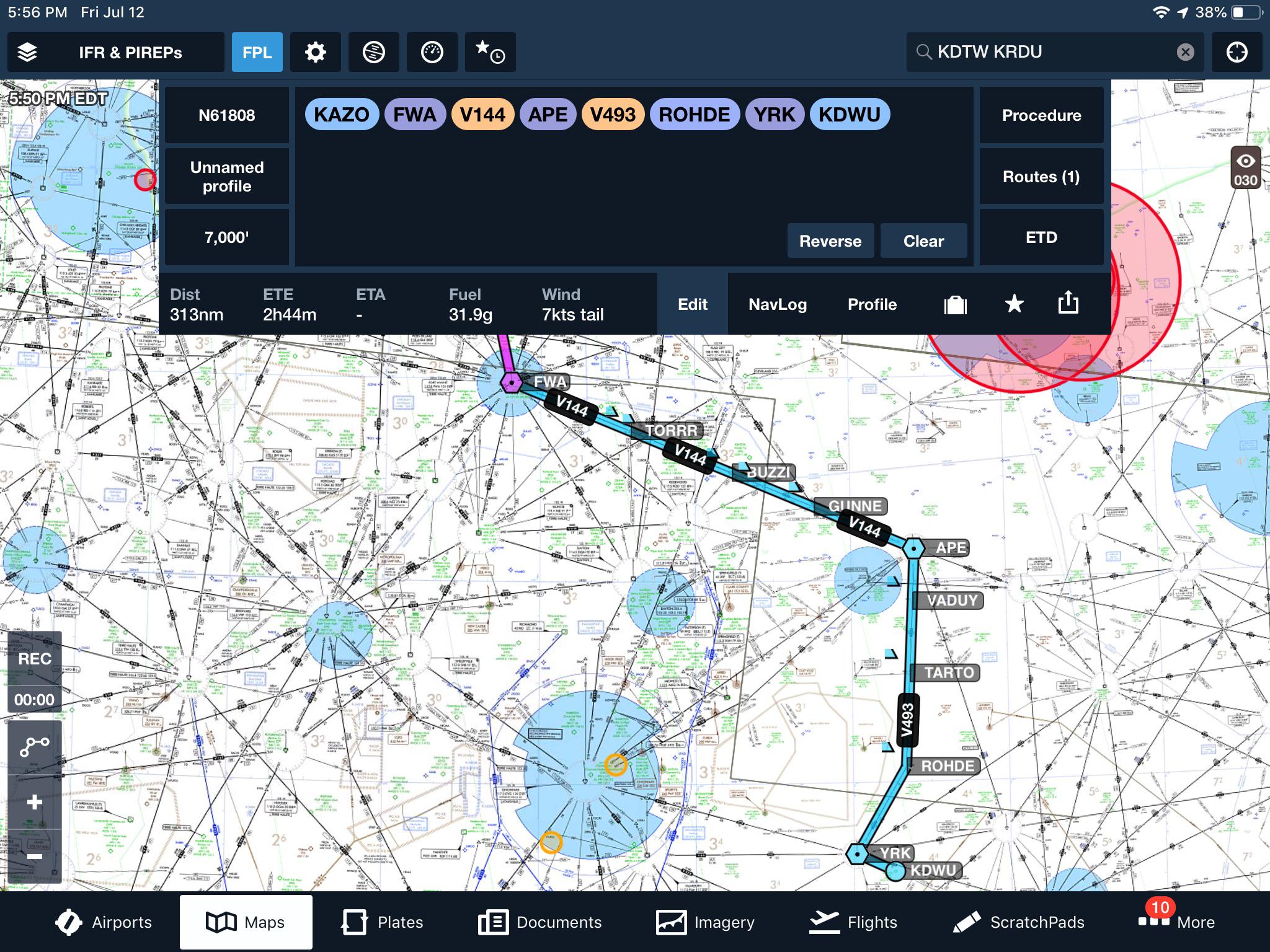Open the Instrument Panel gauge icon

point(432,52)
